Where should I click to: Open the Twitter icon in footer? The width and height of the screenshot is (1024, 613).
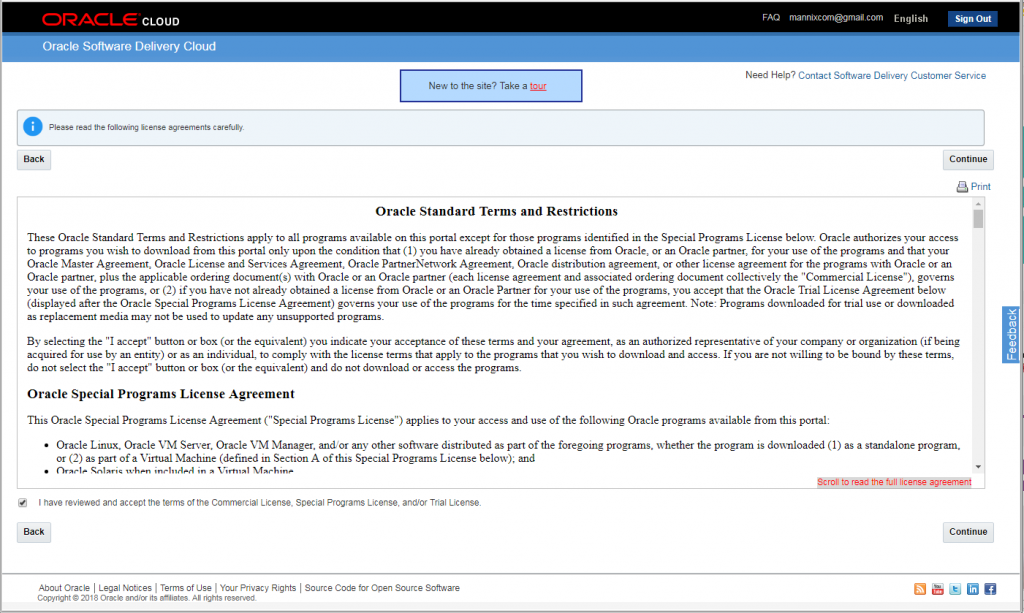pos(955,589)
